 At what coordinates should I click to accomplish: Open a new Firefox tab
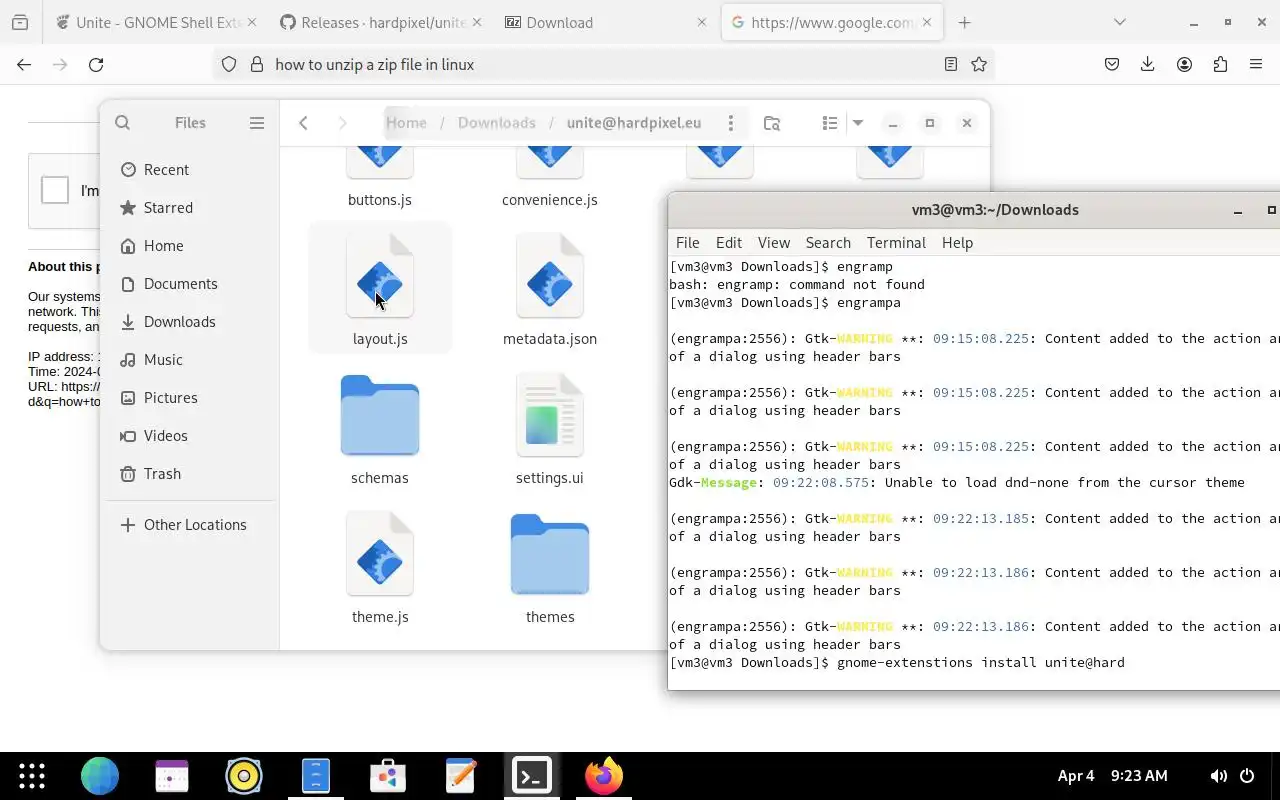coord(964,22)
